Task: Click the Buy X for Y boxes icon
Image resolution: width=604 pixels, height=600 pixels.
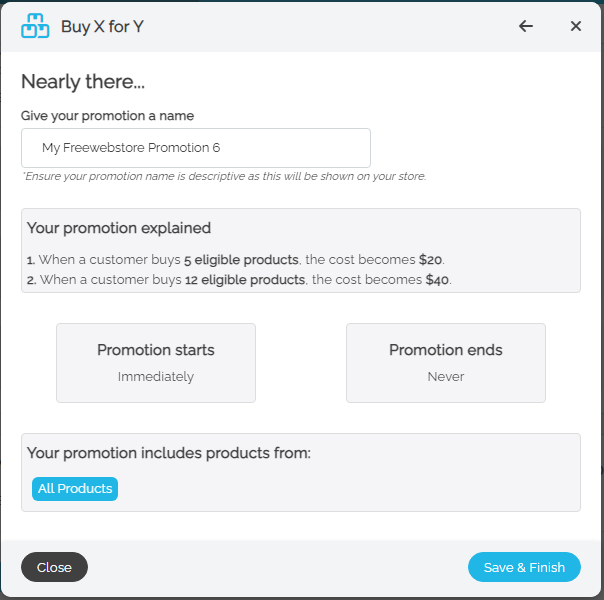Action: [x=35, y=27]
